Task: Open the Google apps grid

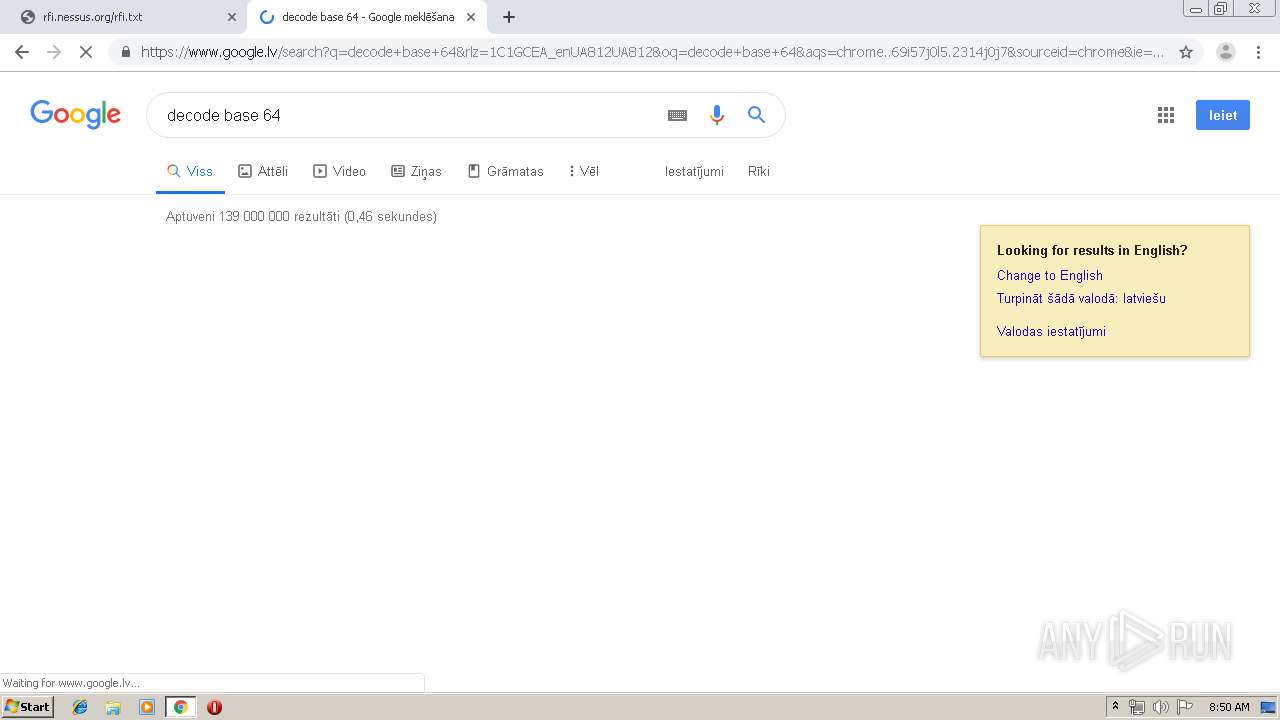Action: (x=1166, y=115)
